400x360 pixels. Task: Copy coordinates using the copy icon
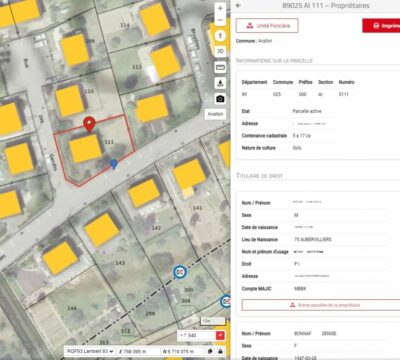click(211, 351)
